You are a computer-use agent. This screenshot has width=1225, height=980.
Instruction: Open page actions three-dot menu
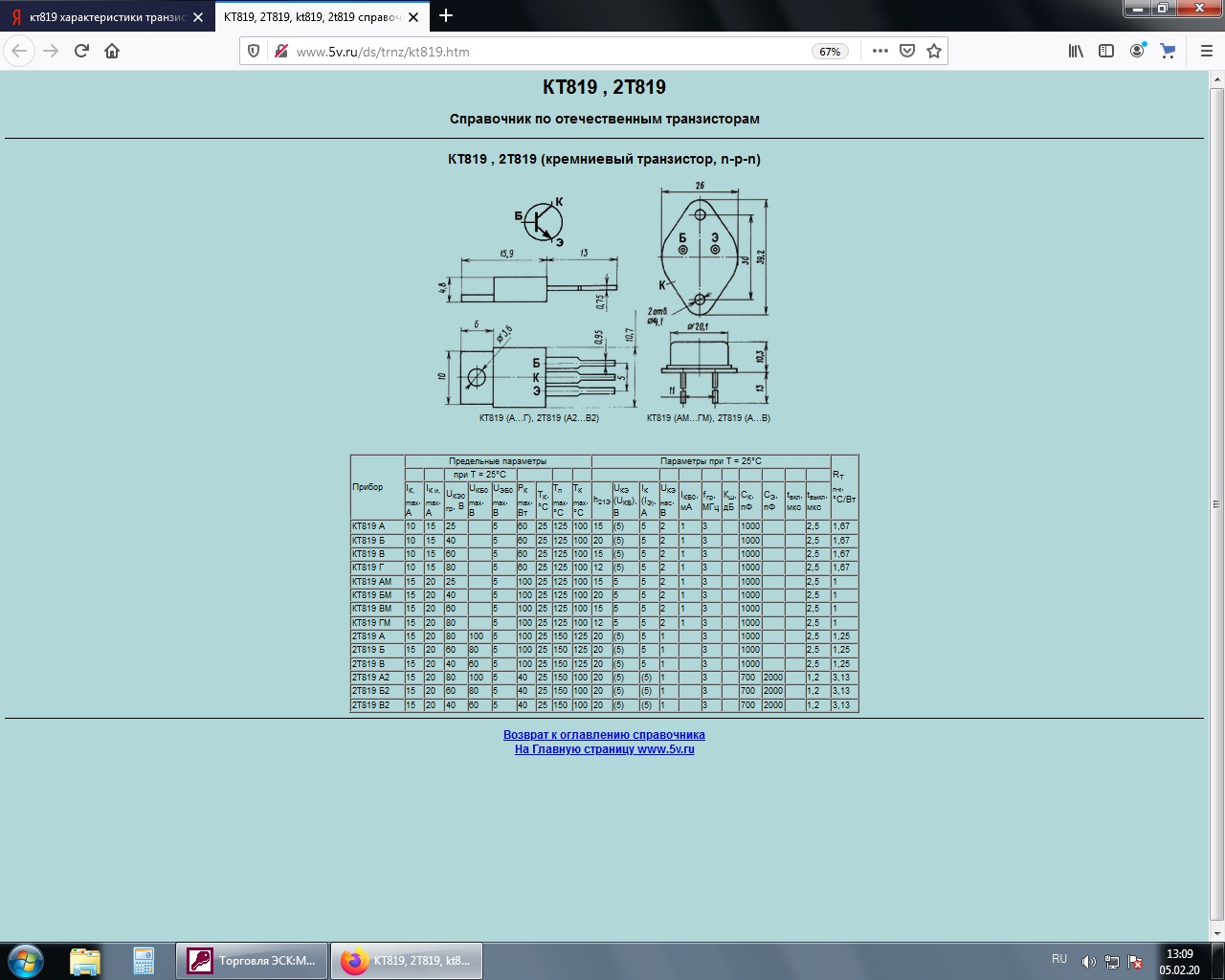click(880, 52)
